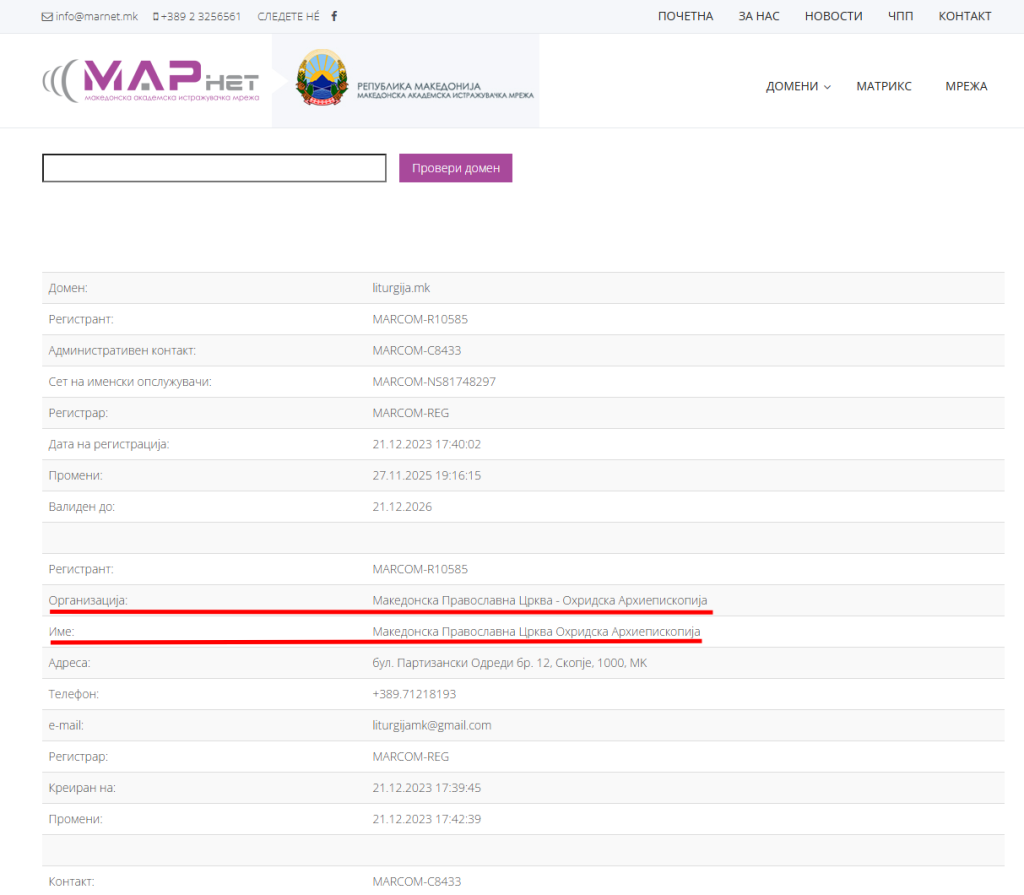The image size is (1024, 895).
Task: Click the liturgijamk@gmail.com email value
Action: (x=431, y=725)
